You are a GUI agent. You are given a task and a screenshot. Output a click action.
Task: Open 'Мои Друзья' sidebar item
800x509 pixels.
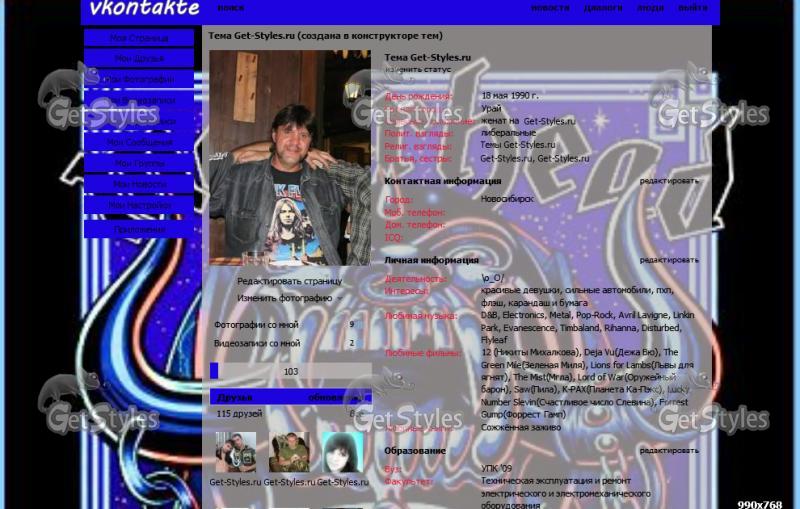coord(139,58)
